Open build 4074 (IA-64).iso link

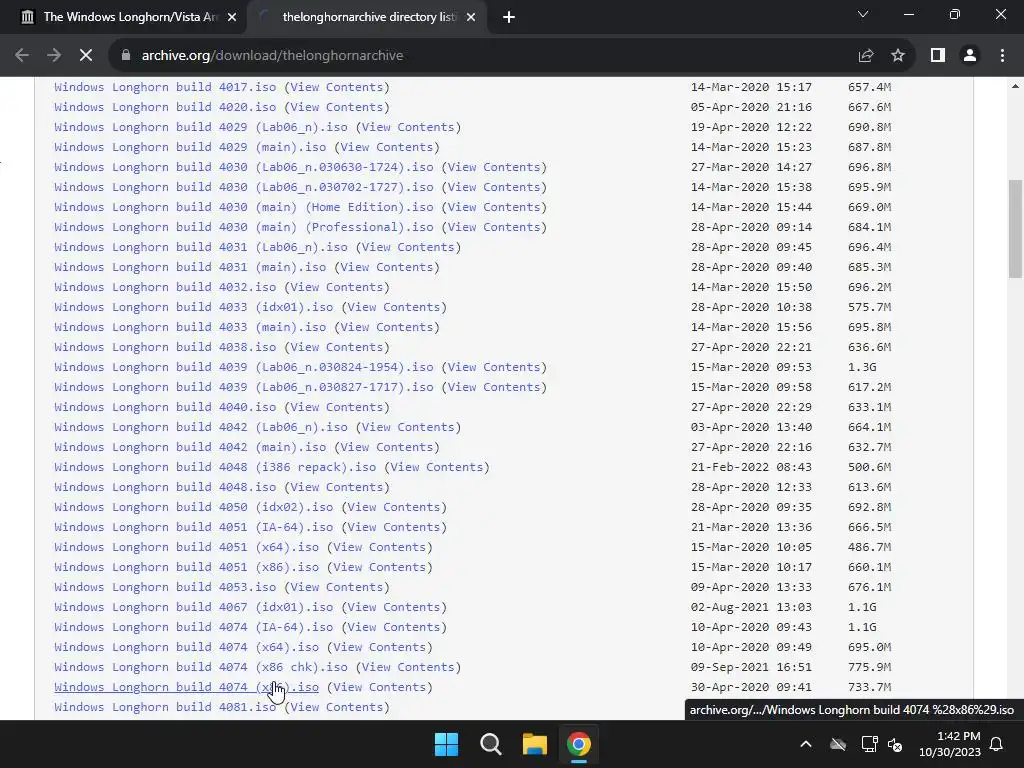click(194, 627)
